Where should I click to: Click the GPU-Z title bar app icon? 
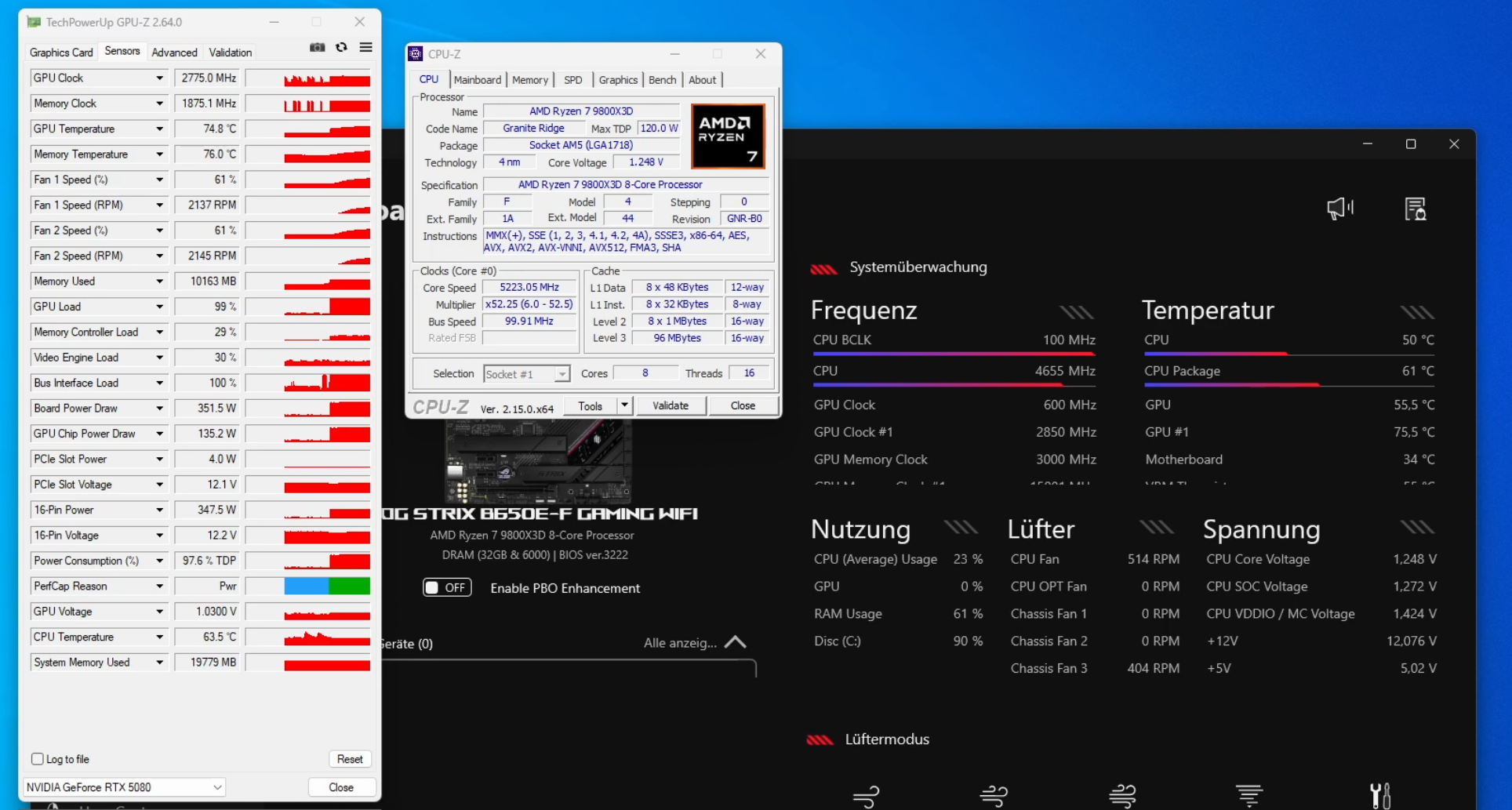tap(34, 22)
